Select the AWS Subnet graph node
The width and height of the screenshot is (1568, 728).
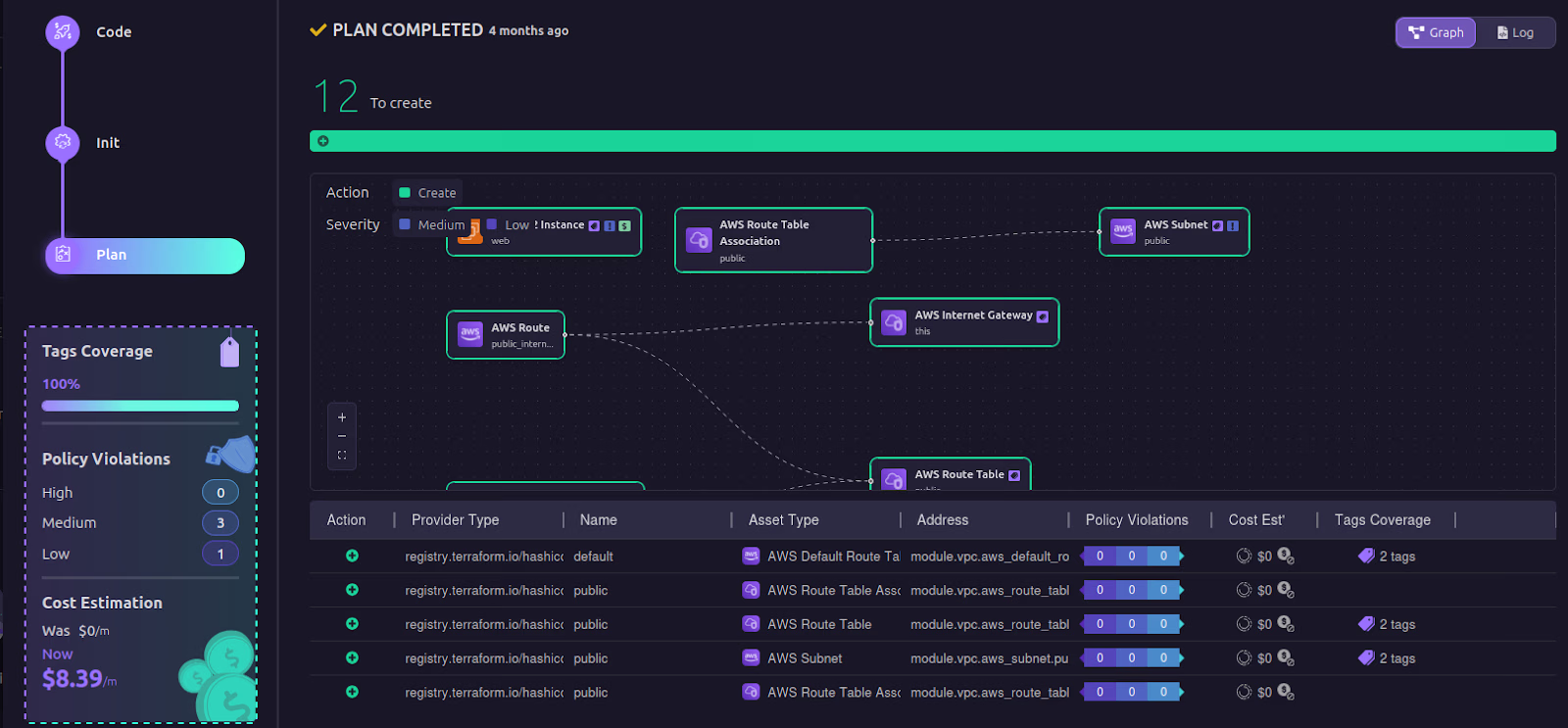click(x=1174, y=232)
